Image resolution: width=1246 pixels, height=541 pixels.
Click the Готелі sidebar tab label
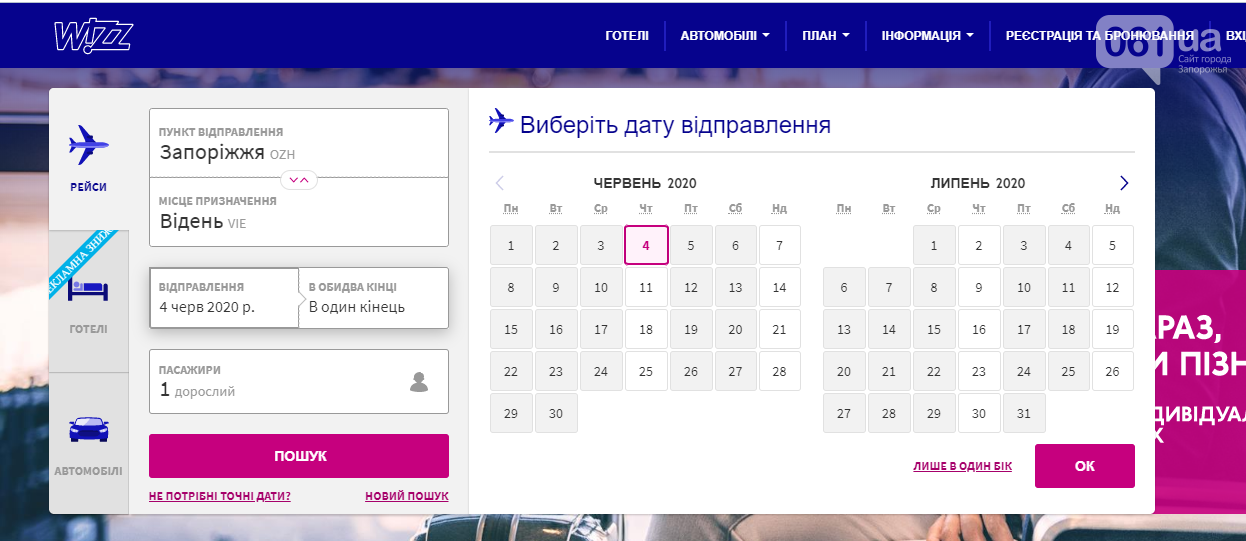pyautogui.click(x=89, y=329)
